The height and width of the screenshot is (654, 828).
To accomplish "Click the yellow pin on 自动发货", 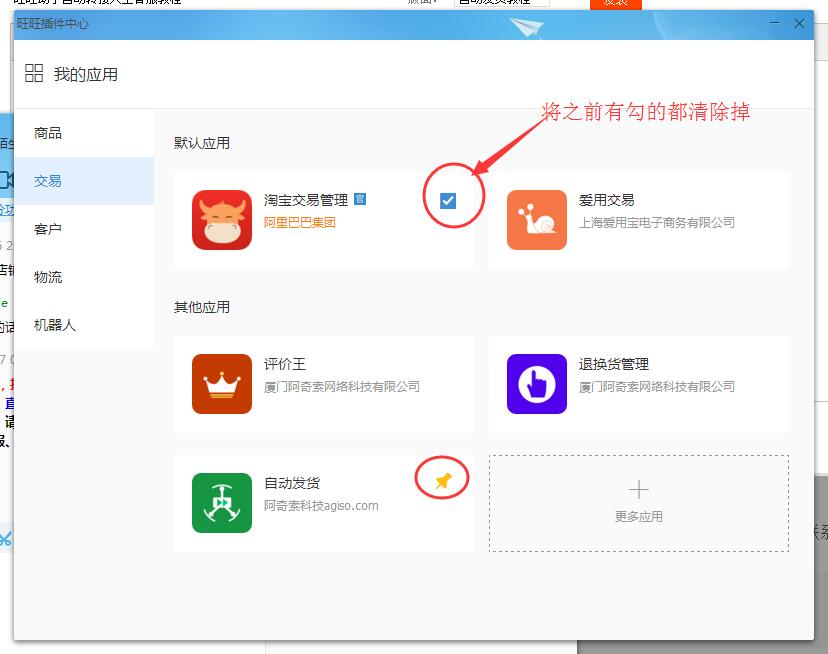I will pyautogui.click(x=443, y=480).
